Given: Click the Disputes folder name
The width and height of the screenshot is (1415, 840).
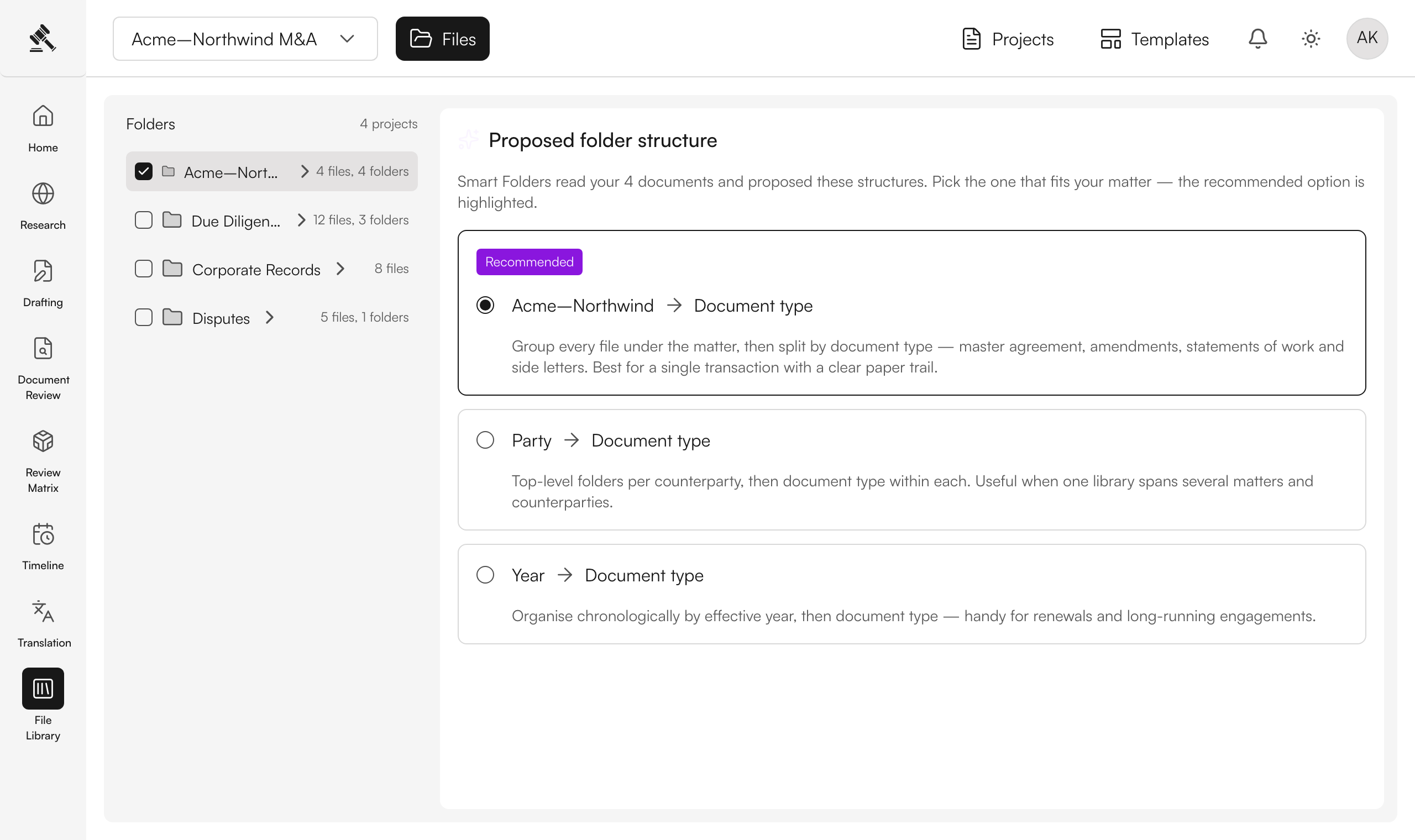Looking at the screenshot, I should tap(221, 318).
